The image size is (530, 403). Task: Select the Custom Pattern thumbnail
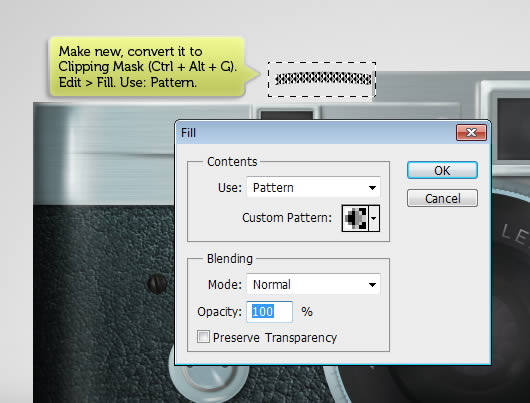pyautogui.click(x=355, y=218)
